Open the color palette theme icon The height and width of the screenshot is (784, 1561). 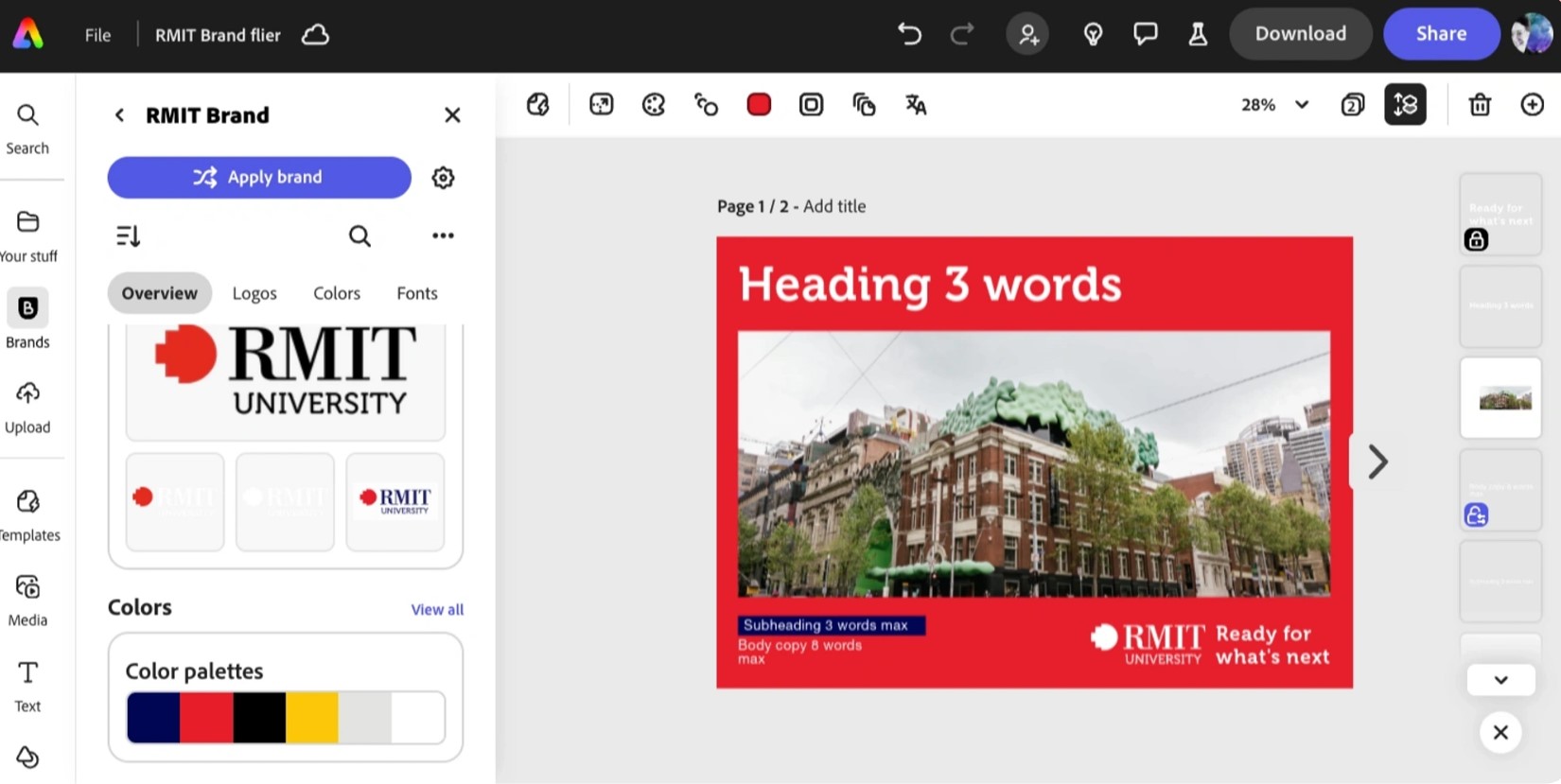[654, 105]
